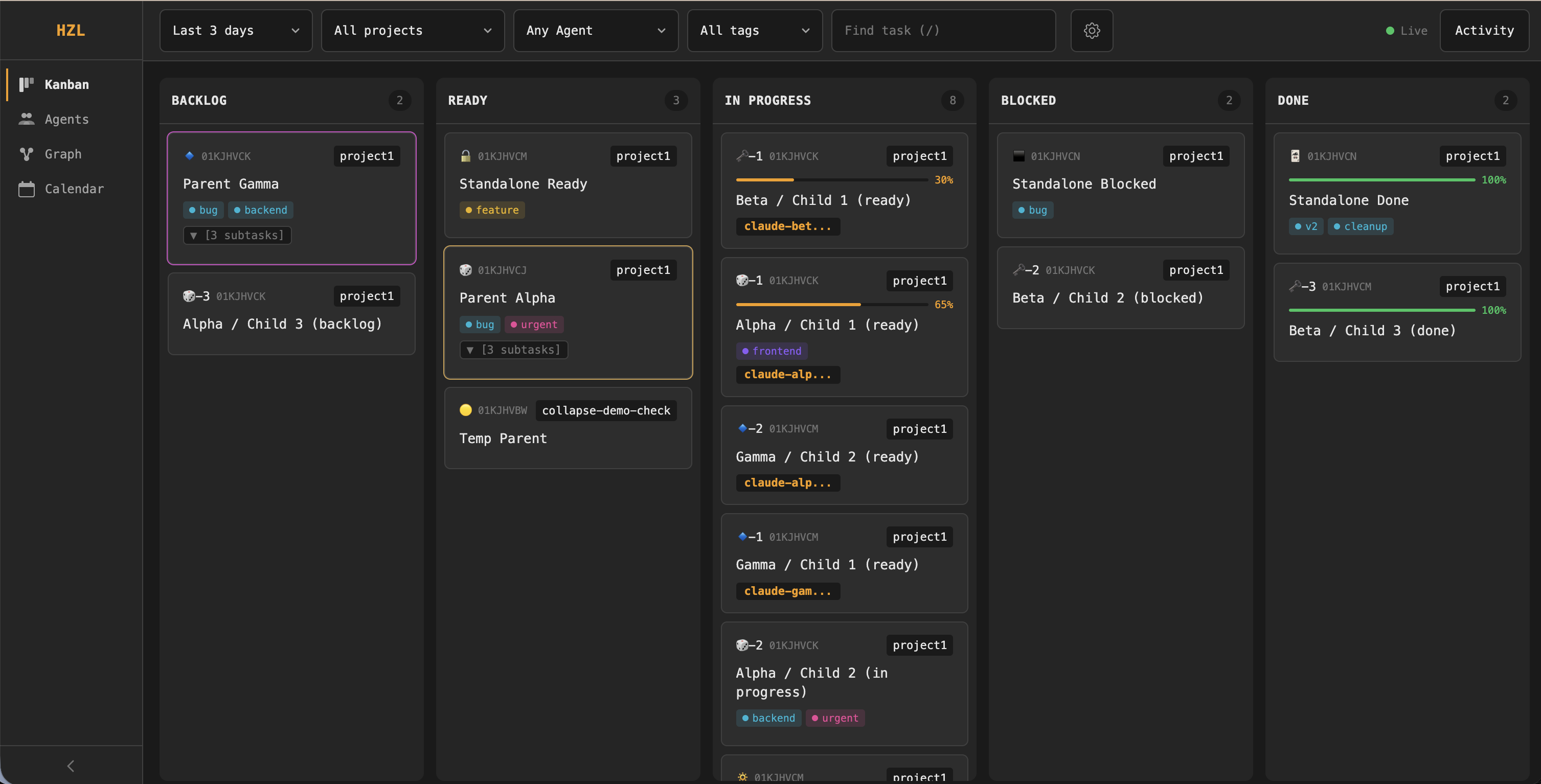Toggle the yellow status dot on Temp Parent
The image size is (1541, 784).
click(465, 410)
